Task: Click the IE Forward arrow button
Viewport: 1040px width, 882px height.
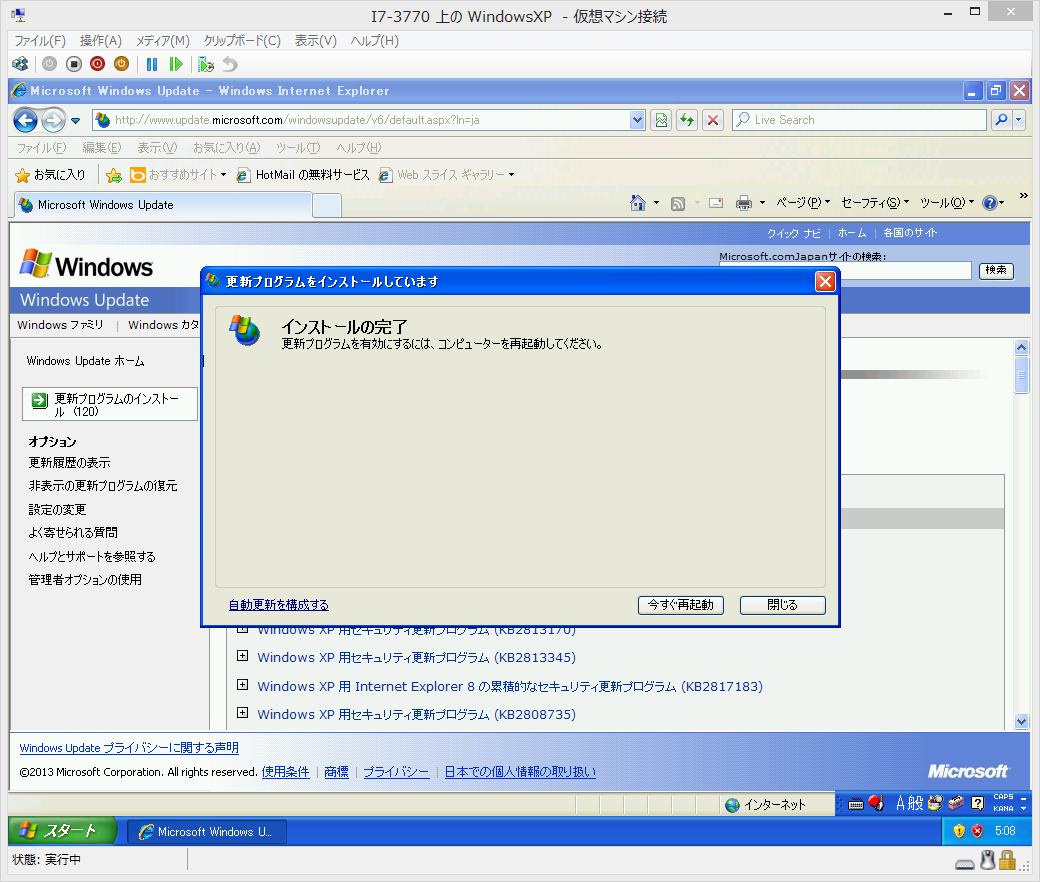Action: 53,120
